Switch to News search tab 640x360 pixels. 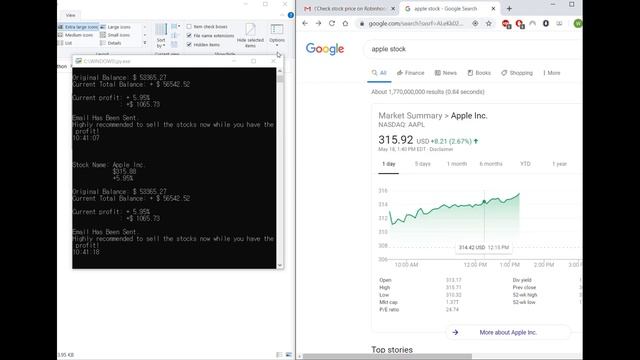tap(446, 73)
